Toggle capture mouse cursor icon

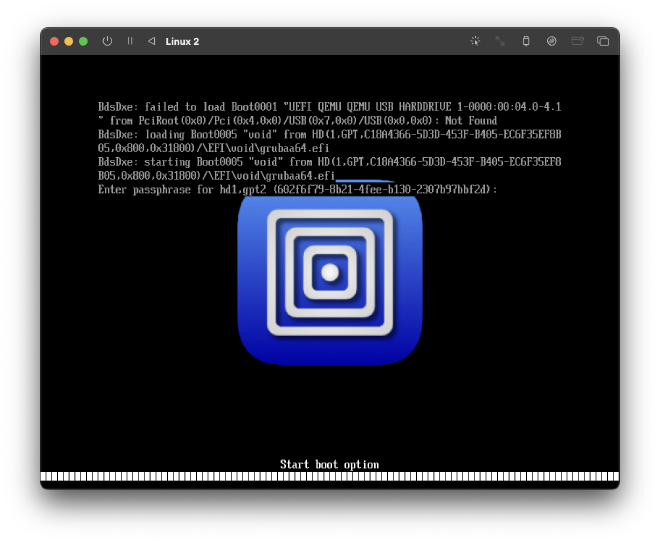(x=475, y=41)
